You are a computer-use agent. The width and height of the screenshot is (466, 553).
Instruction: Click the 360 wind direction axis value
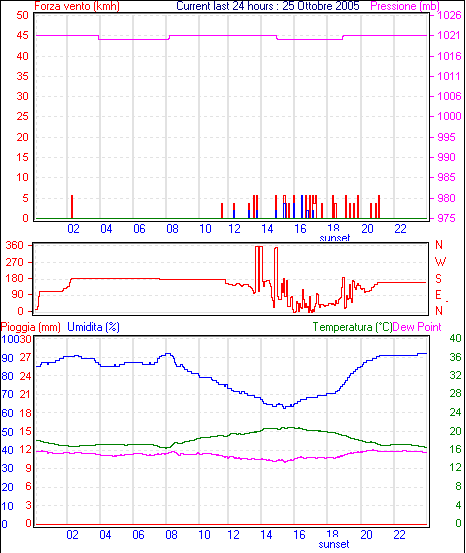(x=14, y=245)
